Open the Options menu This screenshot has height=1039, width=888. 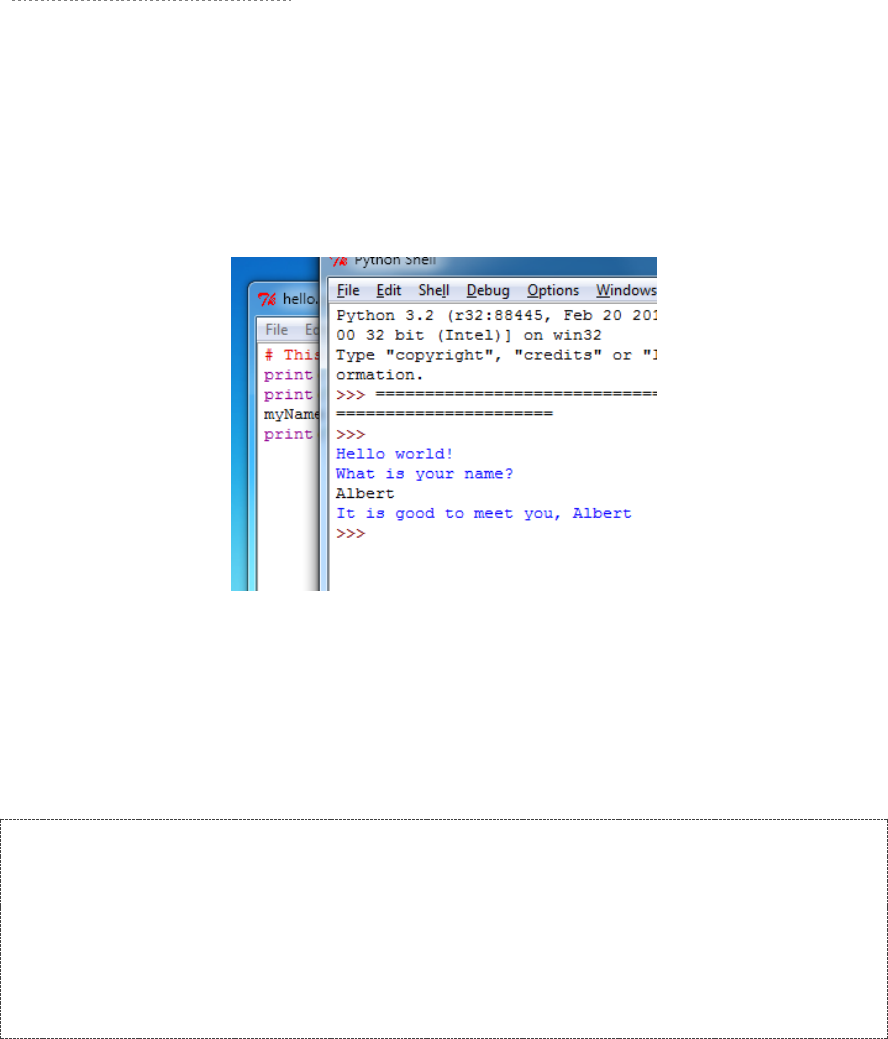pyautogui.click(x=553, y=290)
